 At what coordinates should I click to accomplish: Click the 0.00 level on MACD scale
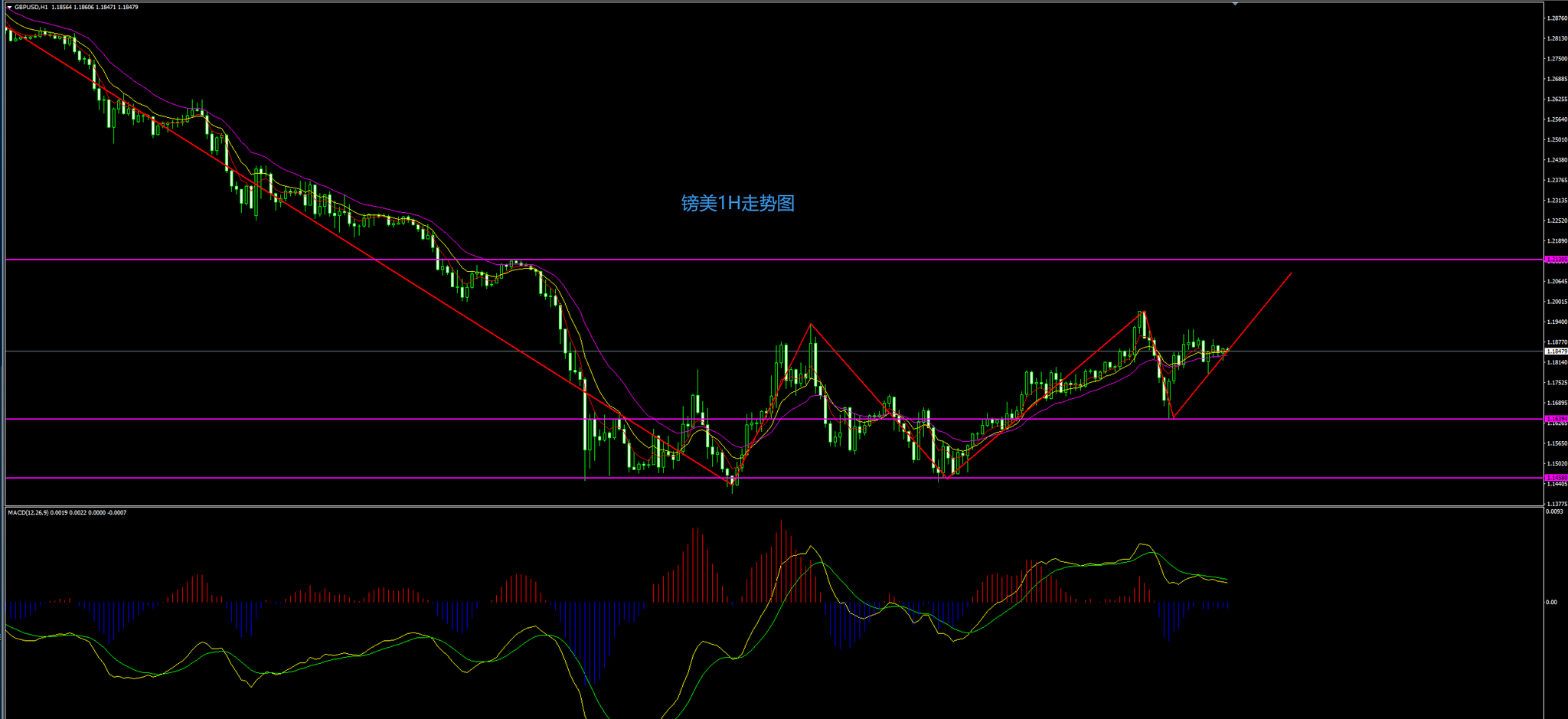pos(1551,602)
